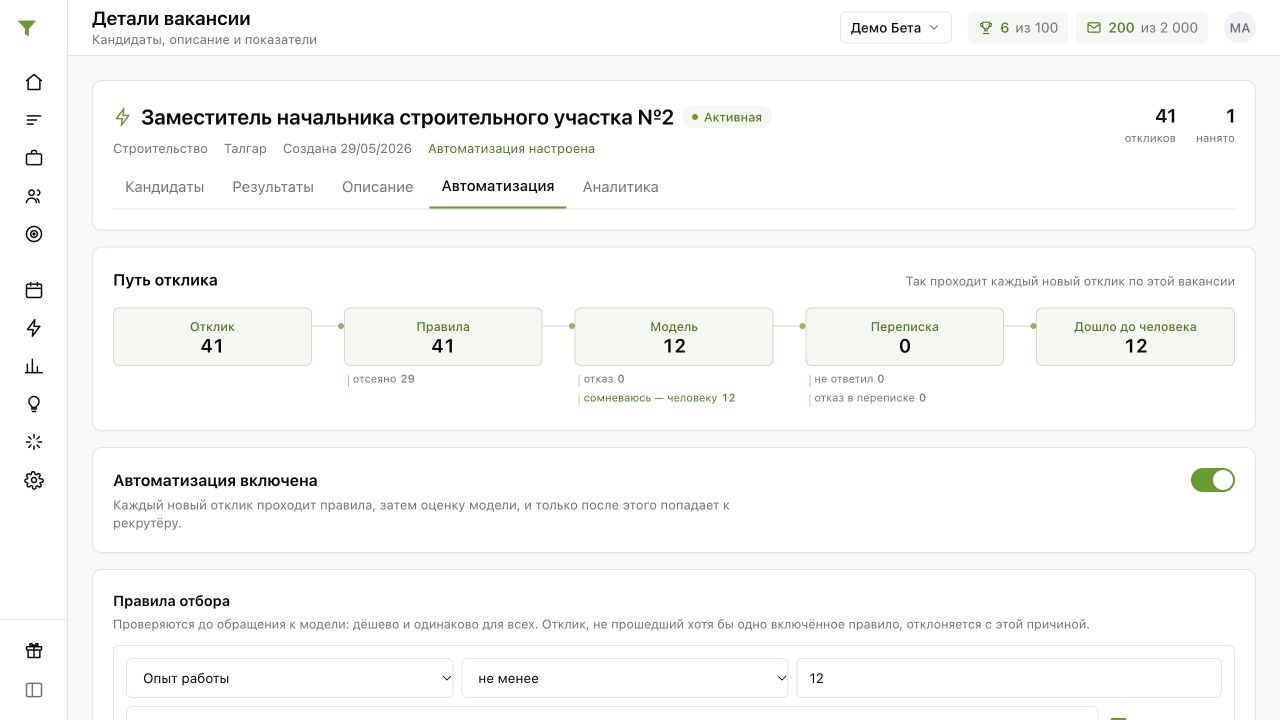Open the gift icon in sidebar
This screenshot has width=1280, height=720.
click(x=34, y=651)
